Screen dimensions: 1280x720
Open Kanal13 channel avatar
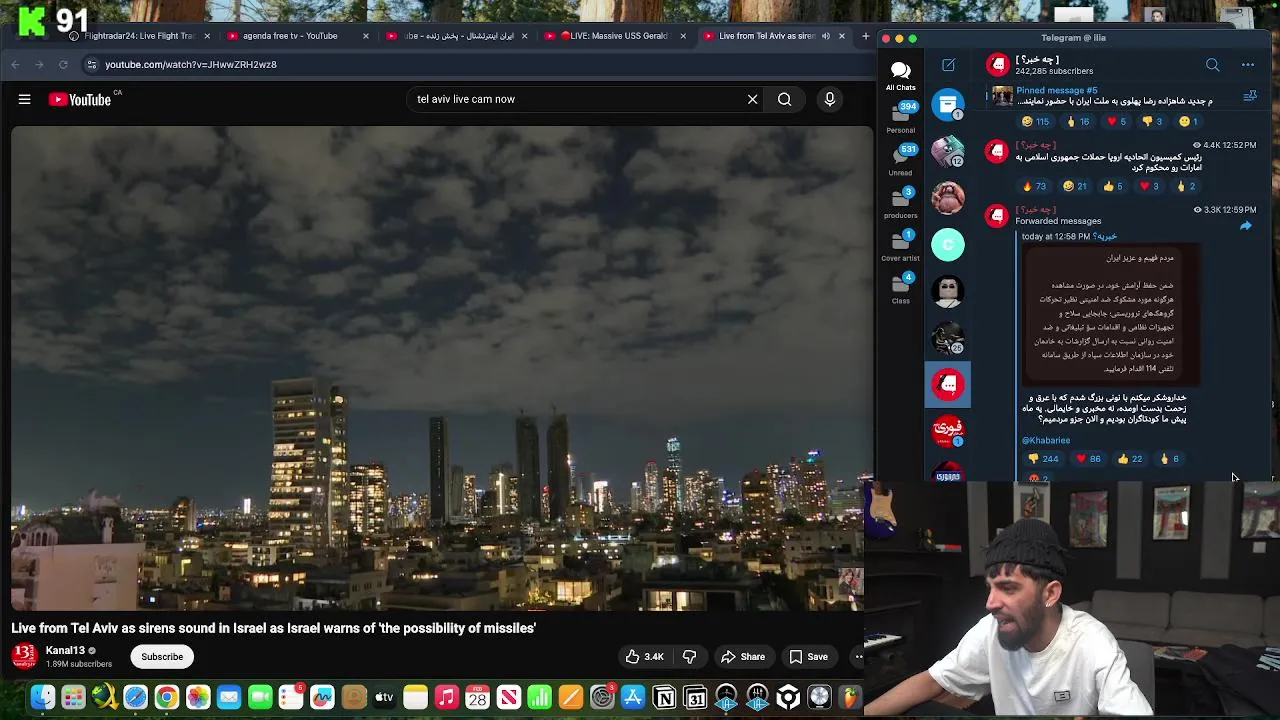[x=24, y=656]
